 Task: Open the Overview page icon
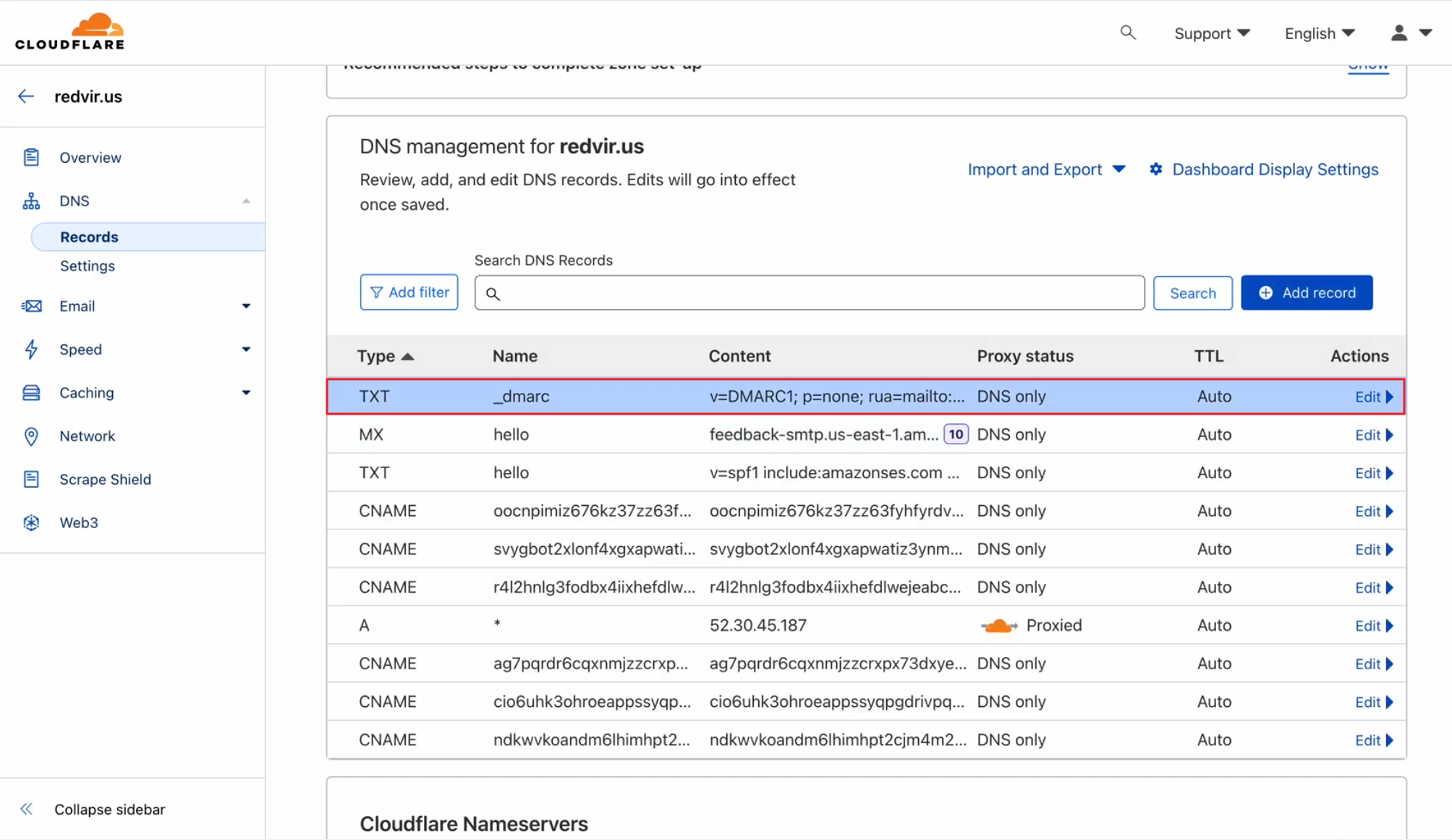(x=31, y=158)
